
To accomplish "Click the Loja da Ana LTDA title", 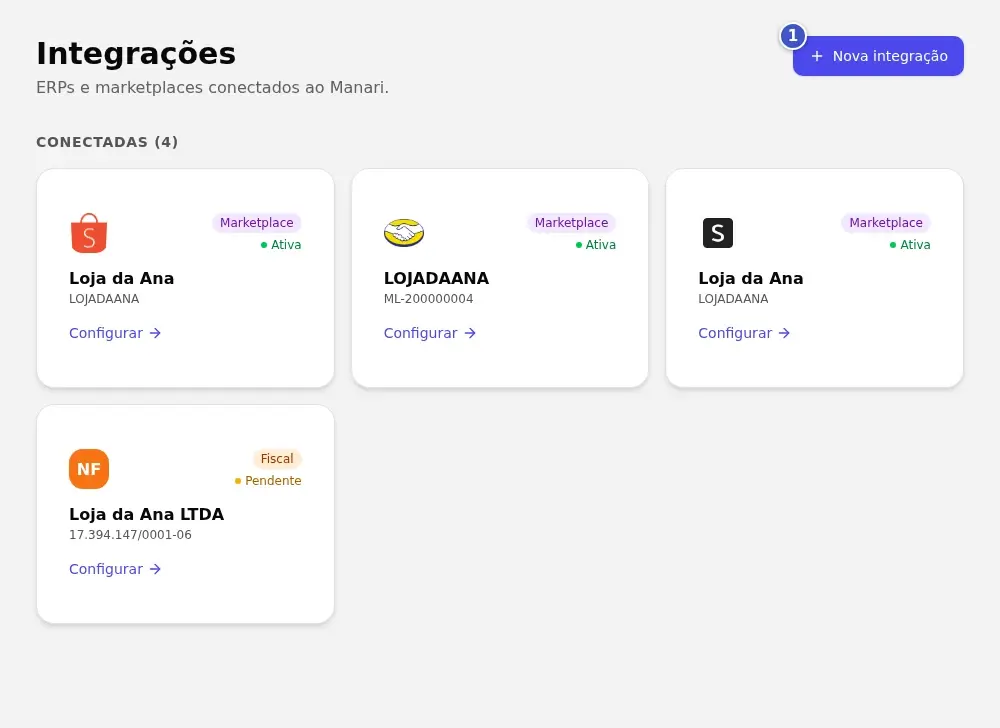I will pos(147,514).
